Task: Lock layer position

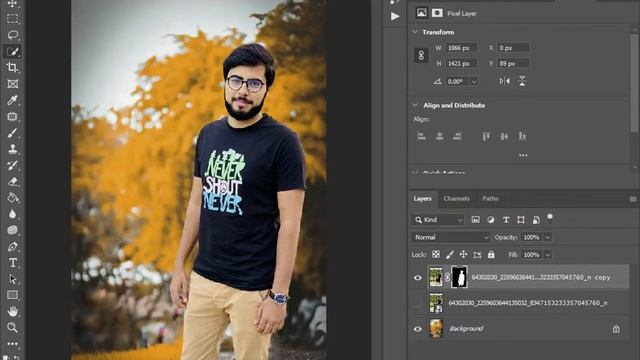Action: (x=463, y=255)
